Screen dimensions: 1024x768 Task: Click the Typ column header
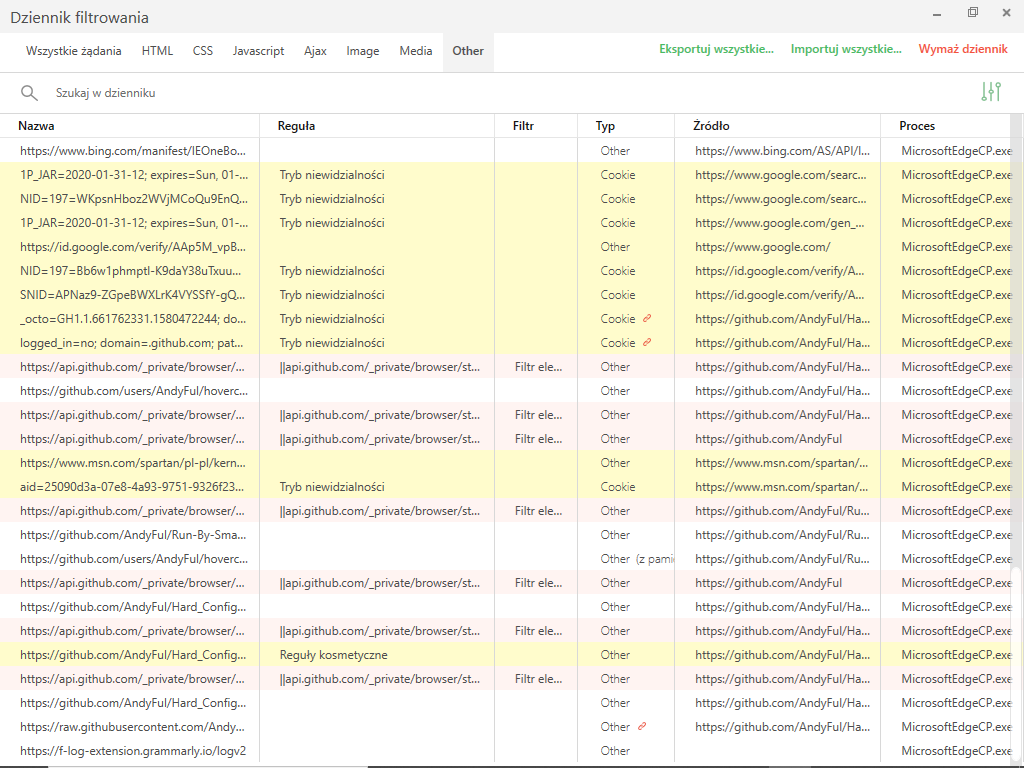(605, 126)
